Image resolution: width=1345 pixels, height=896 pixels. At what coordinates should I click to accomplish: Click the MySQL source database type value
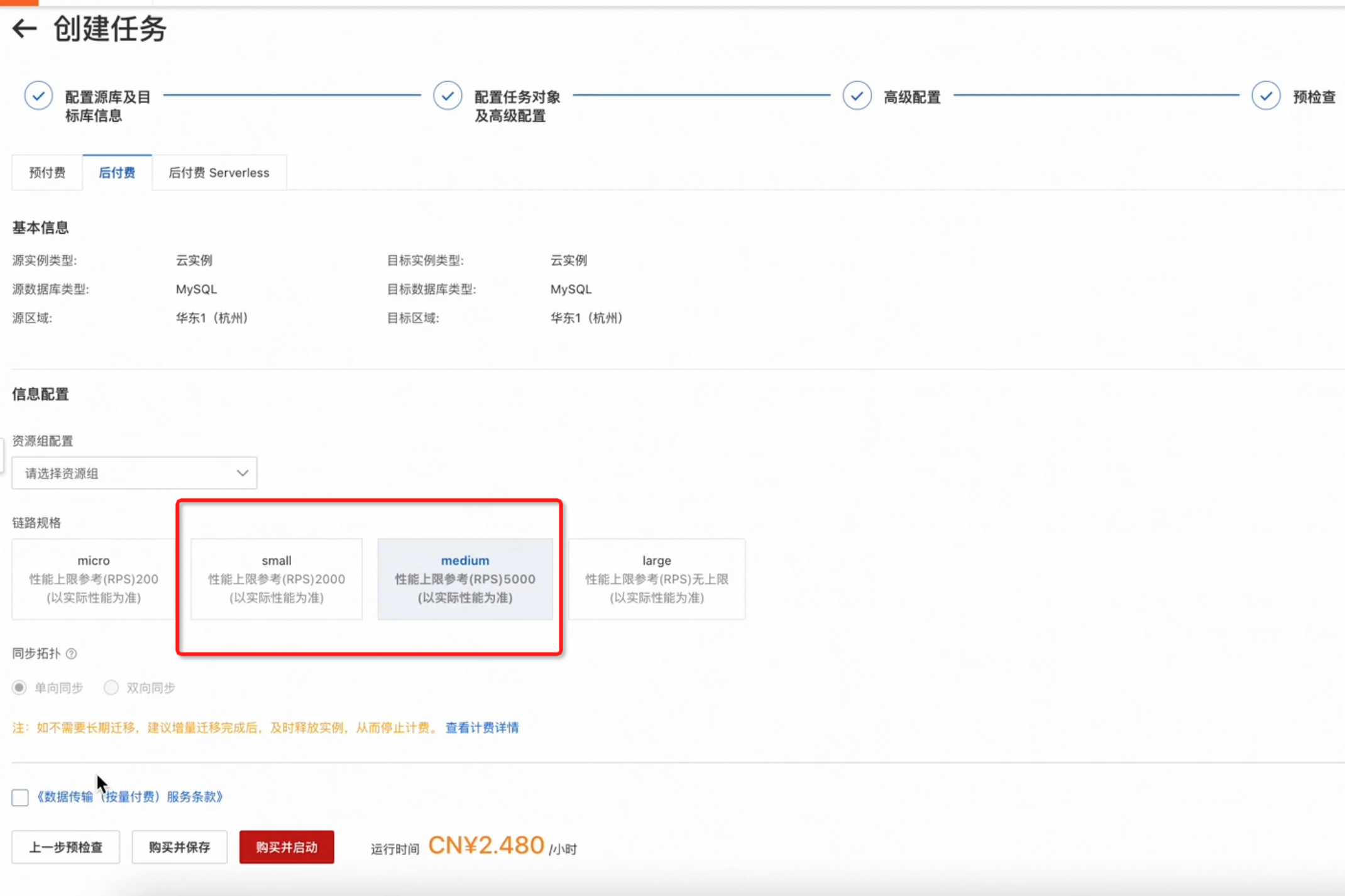pyautogui.click(x=196, y=289)
